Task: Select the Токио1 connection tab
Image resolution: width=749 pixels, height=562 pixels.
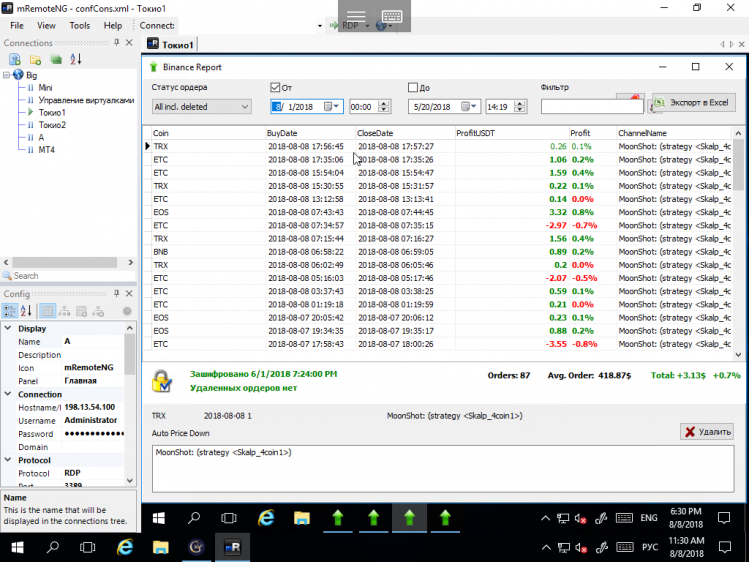Action: 171,44
